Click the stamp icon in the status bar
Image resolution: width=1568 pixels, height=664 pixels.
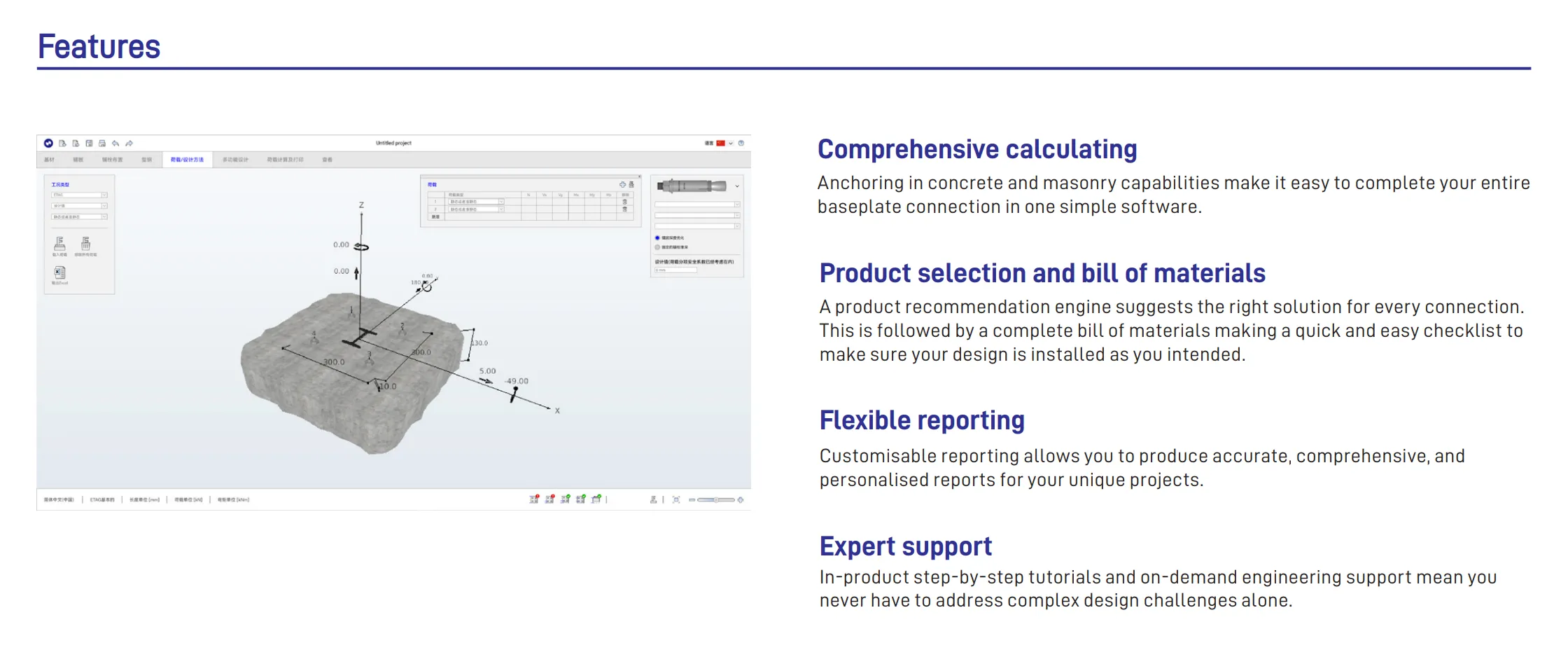click(653, 499)
